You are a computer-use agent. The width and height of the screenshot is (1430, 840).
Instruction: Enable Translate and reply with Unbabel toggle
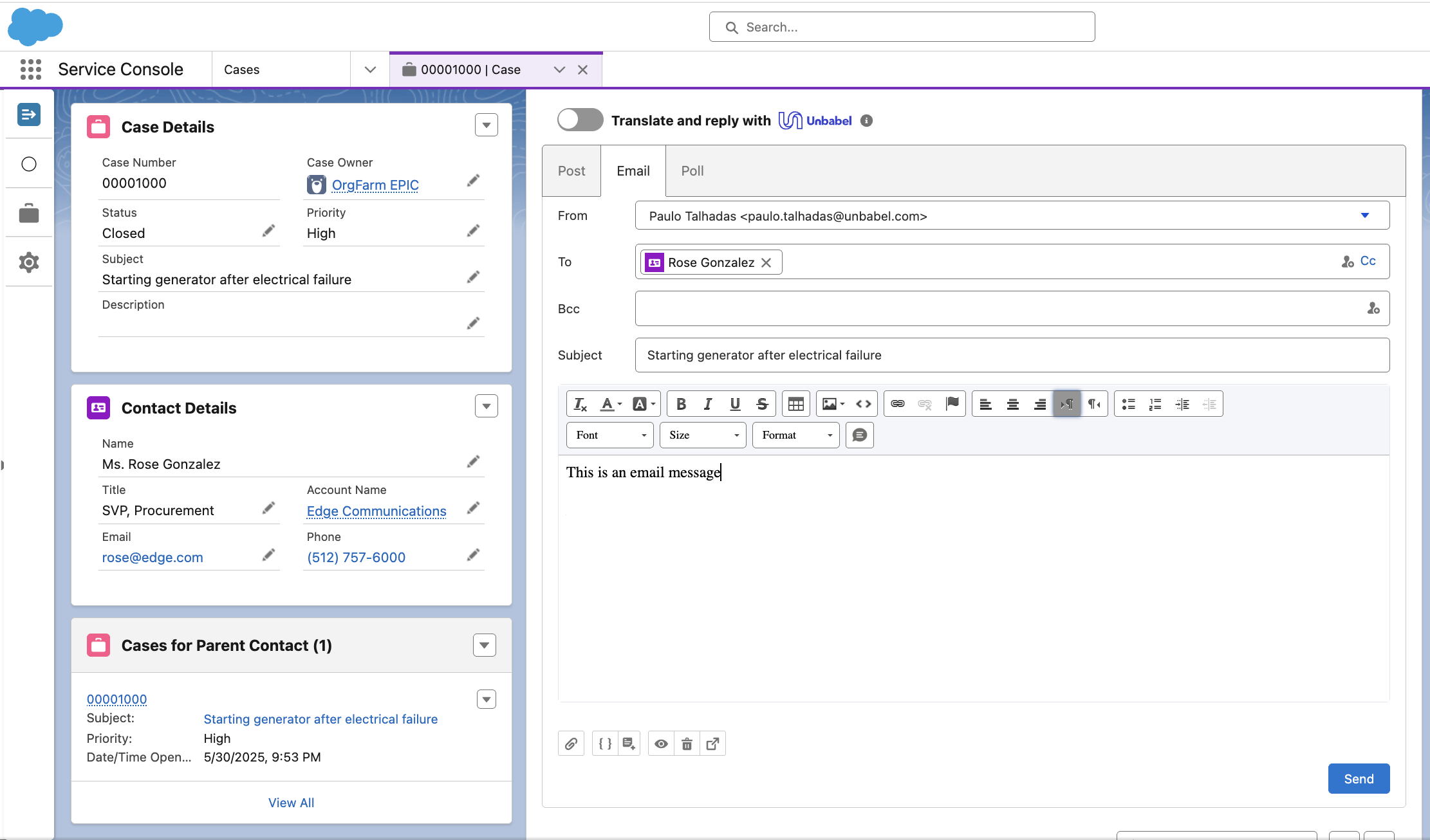[580, 120]
